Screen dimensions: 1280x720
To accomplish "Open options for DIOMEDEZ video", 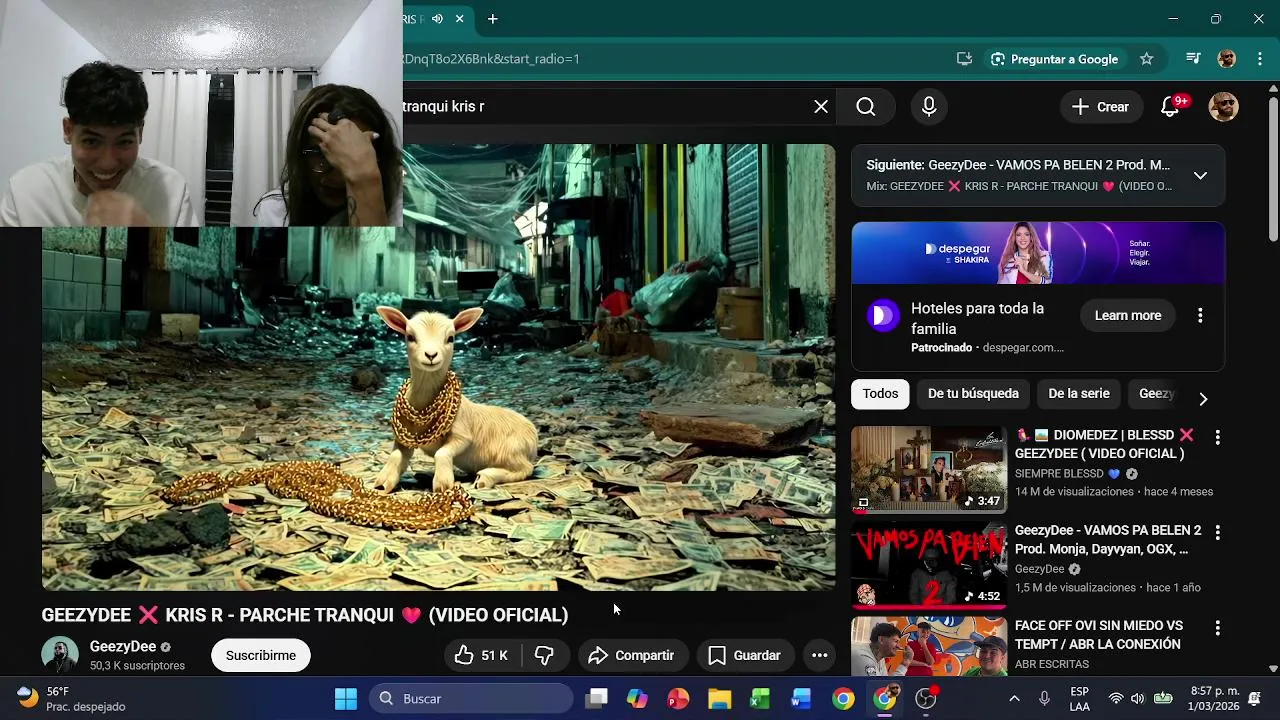I will 1217,437.
